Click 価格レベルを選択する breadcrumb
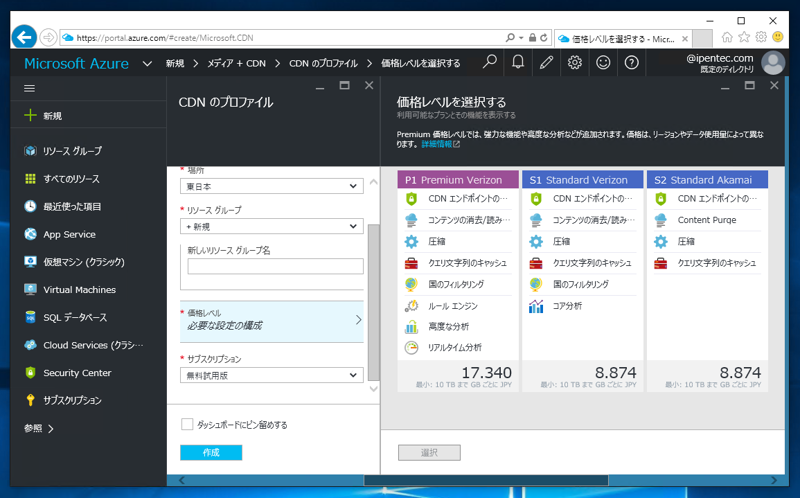800x498 pixels. pos(420,63)
